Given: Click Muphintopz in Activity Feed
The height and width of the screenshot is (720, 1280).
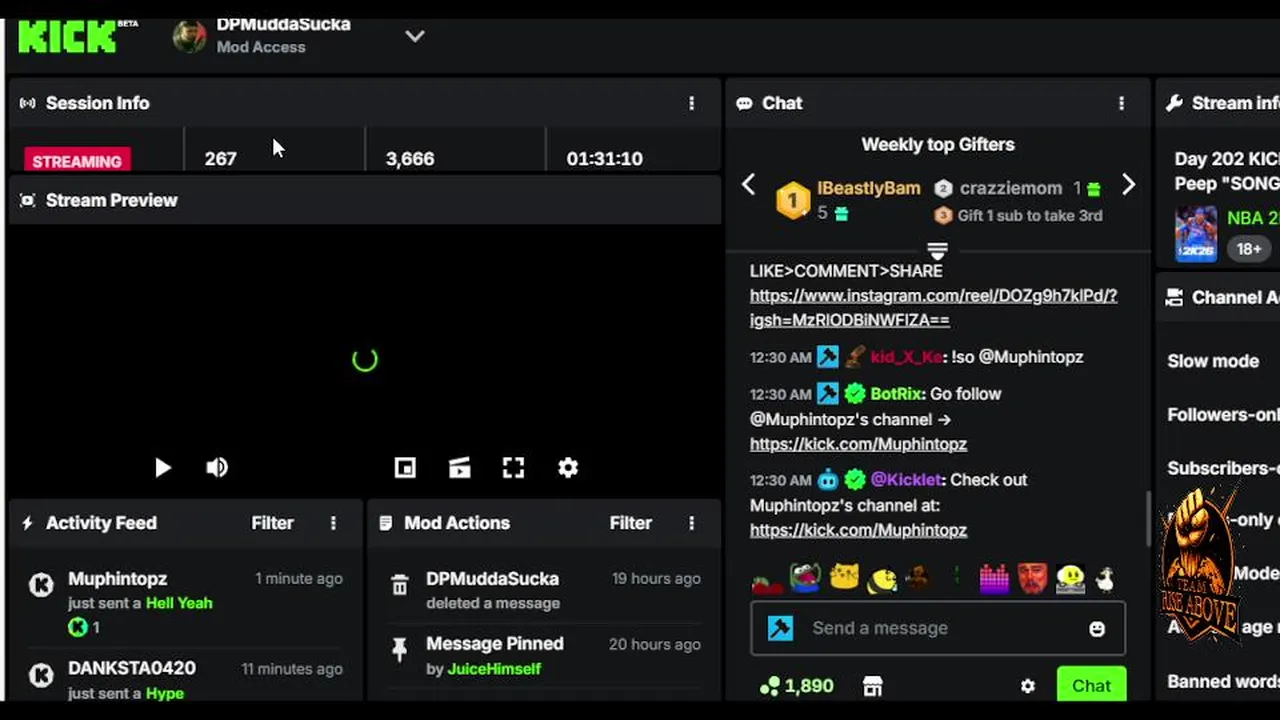Looking at the screenshot, I should pos(117,579).
